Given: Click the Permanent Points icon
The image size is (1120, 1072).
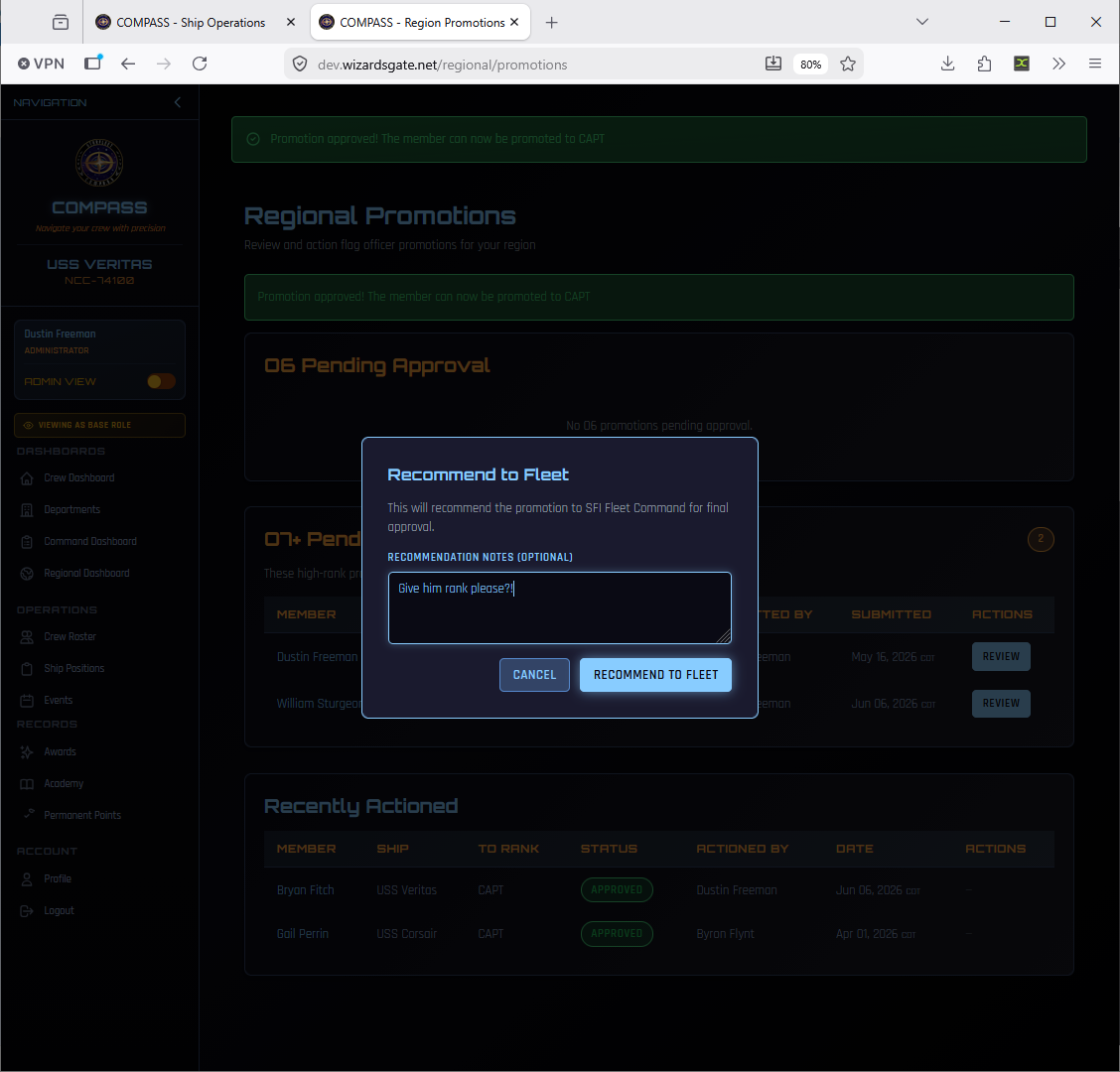Looking at the screenshot, I should [x=27, y=816].
